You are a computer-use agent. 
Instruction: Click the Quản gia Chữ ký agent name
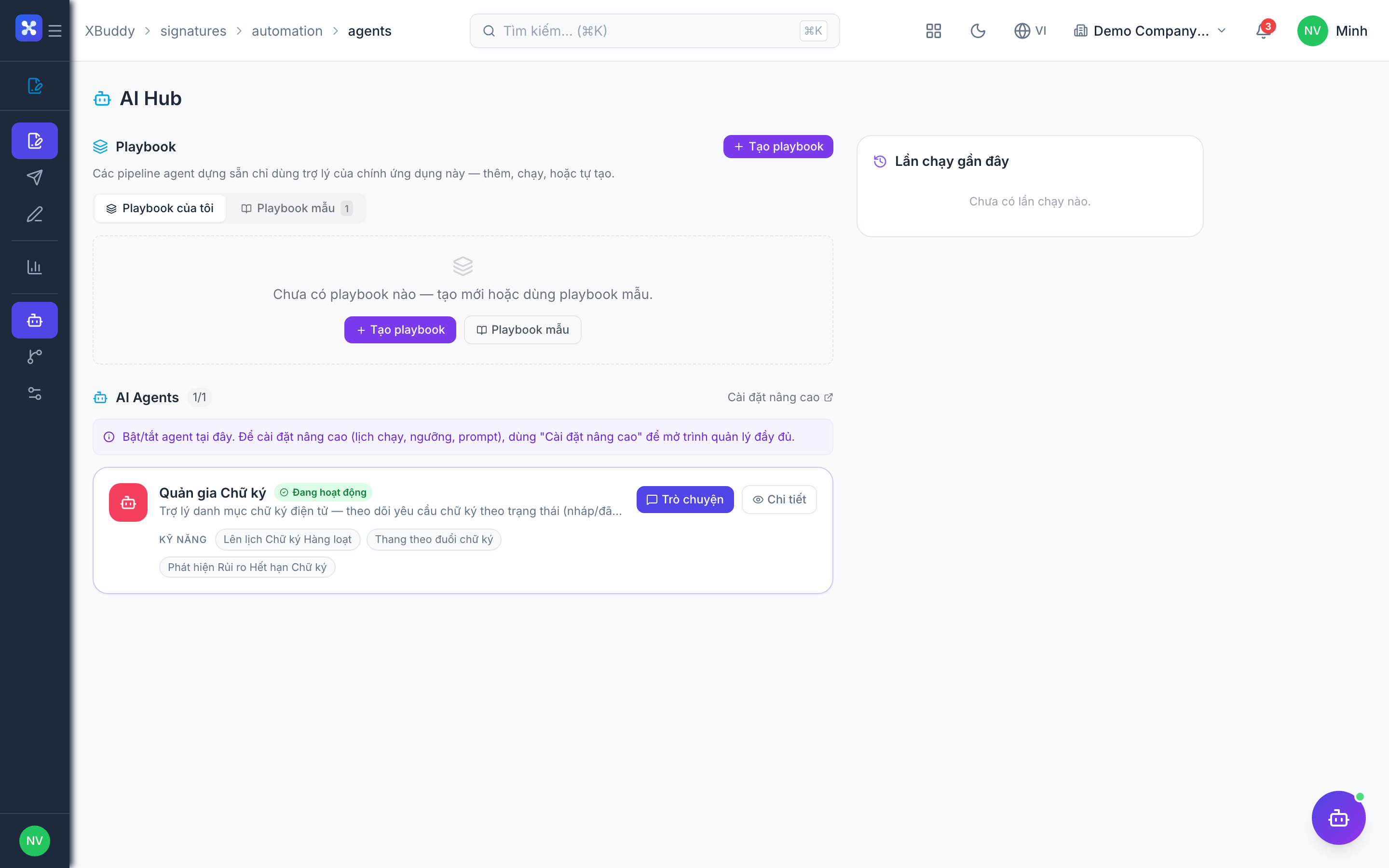coord(212,492)
